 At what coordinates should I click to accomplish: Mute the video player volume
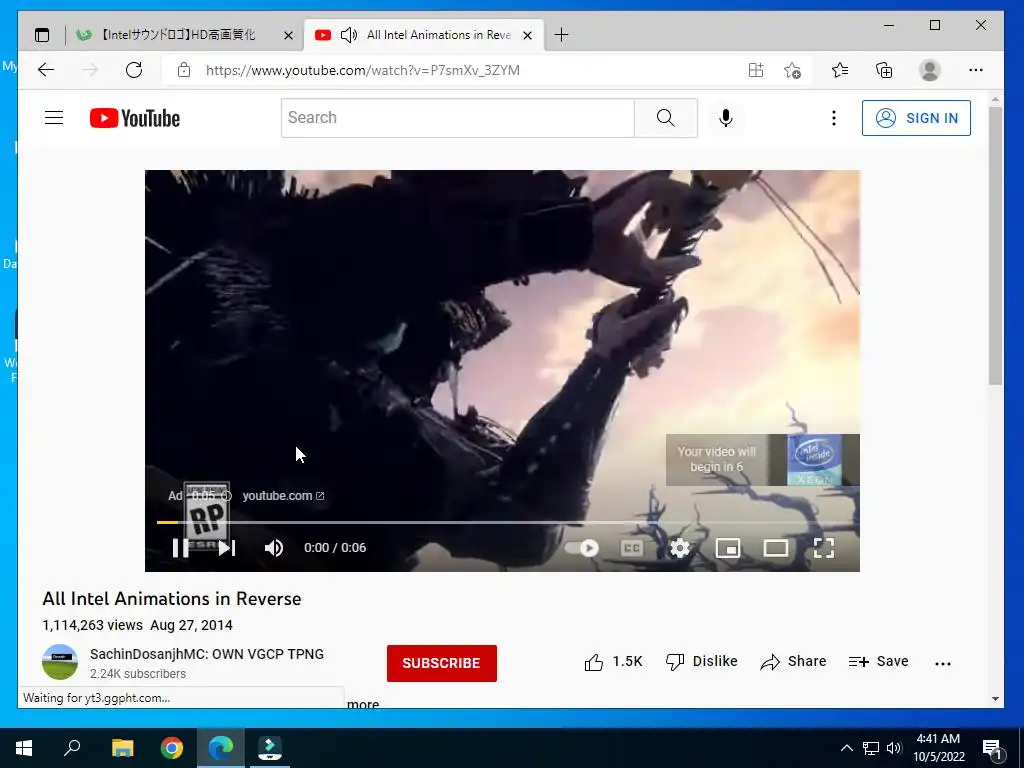click(274, 548)
